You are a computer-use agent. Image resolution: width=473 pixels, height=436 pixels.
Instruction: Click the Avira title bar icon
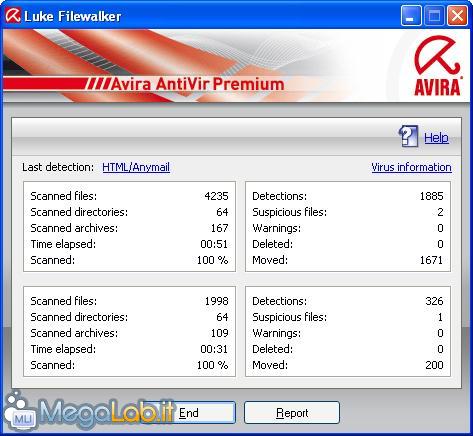(x=13, y=15)
